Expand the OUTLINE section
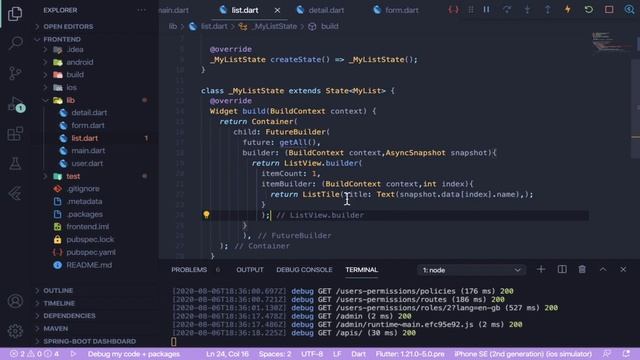This screenshot has height=360, width=640. [58, 291]
